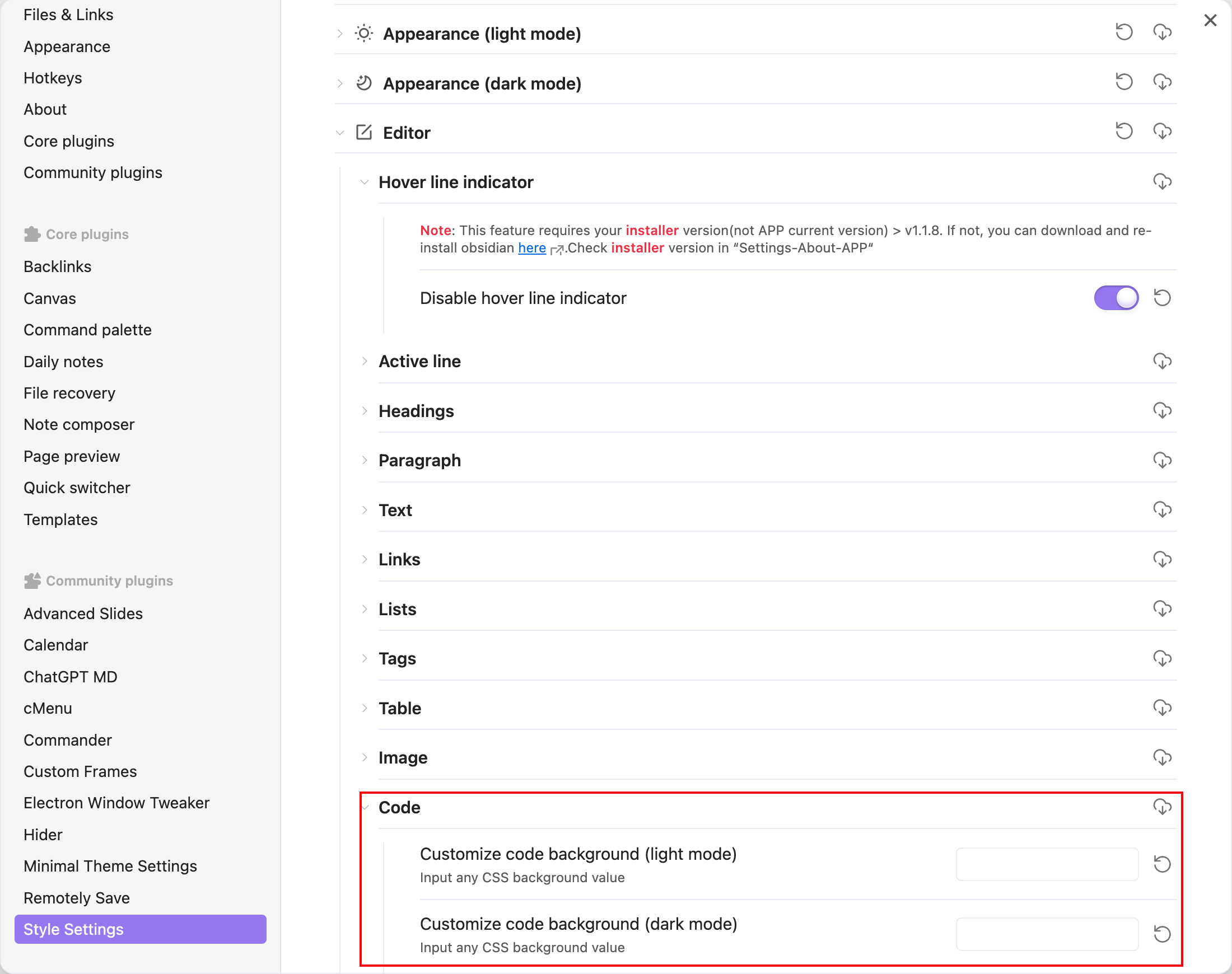
Task: Click the export icon next to the Table section
Action: pos(1163,708)
